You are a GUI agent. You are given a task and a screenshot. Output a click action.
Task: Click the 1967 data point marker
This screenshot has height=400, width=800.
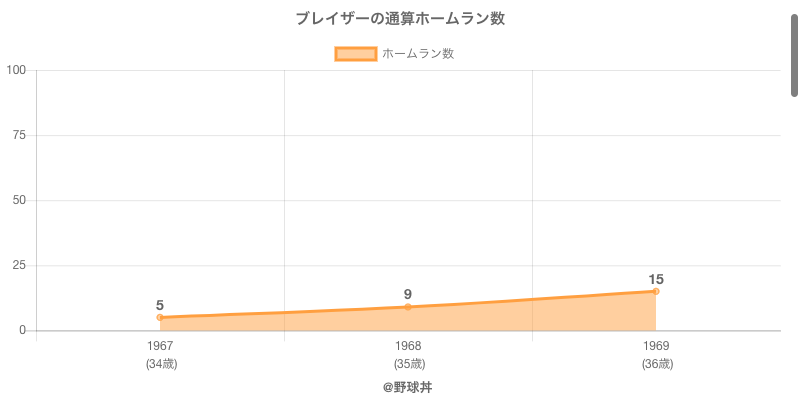coord(160,318)
